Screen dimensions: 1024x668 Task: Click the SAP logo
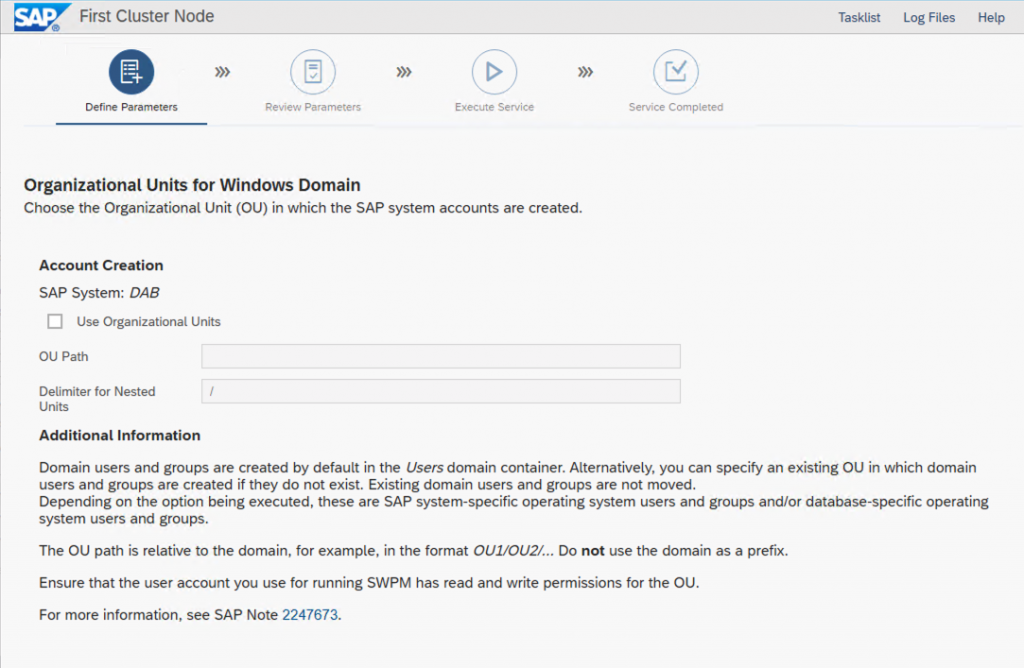[40, 17]
